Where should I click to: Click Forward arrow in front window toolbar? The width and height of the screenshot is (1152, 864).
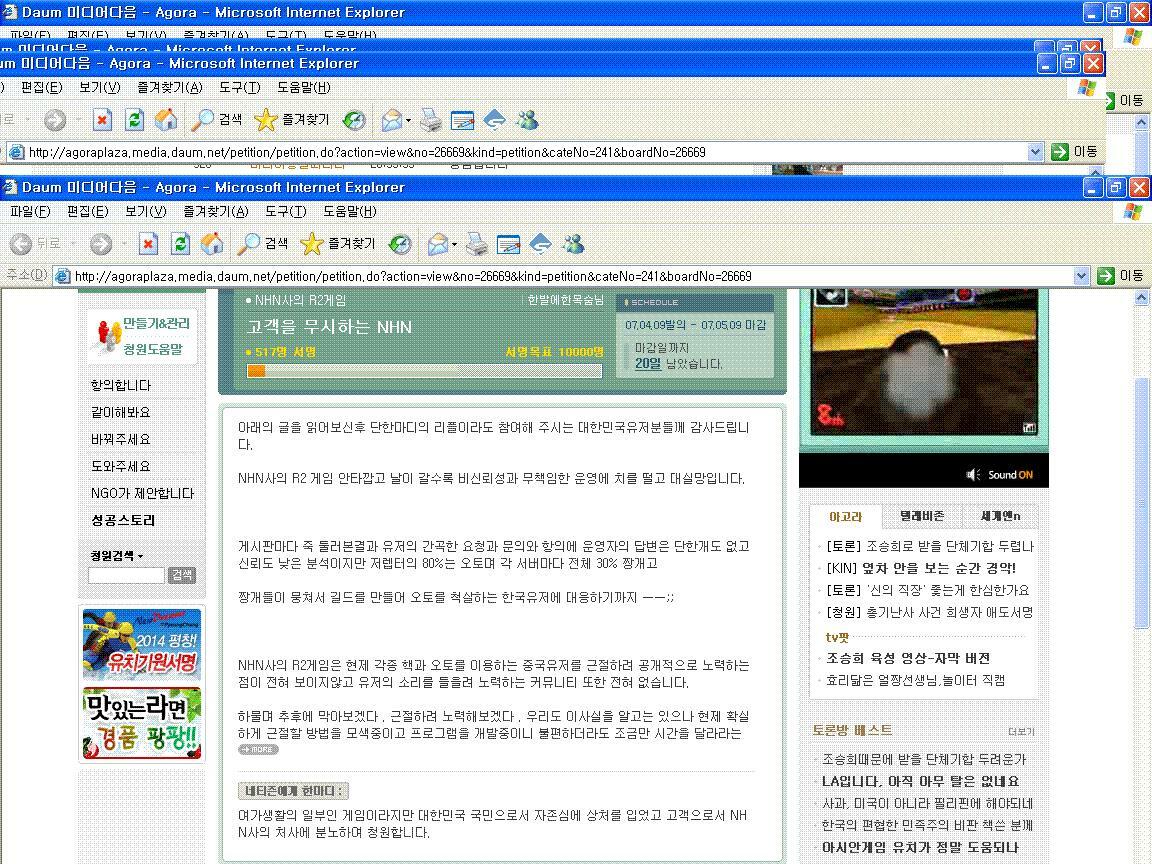click(x=101, y=244)
